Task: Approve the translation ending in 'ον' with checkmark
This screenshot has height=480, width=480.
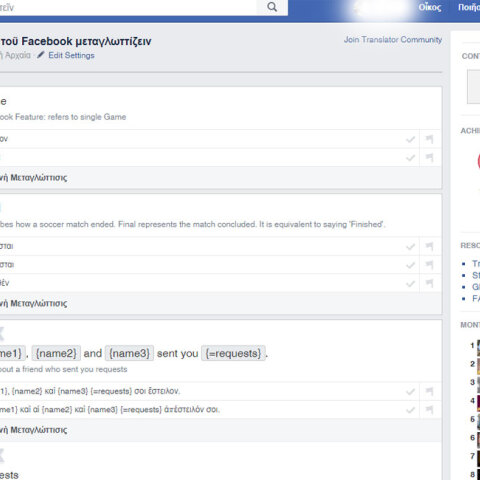Action: click(410, 139)
